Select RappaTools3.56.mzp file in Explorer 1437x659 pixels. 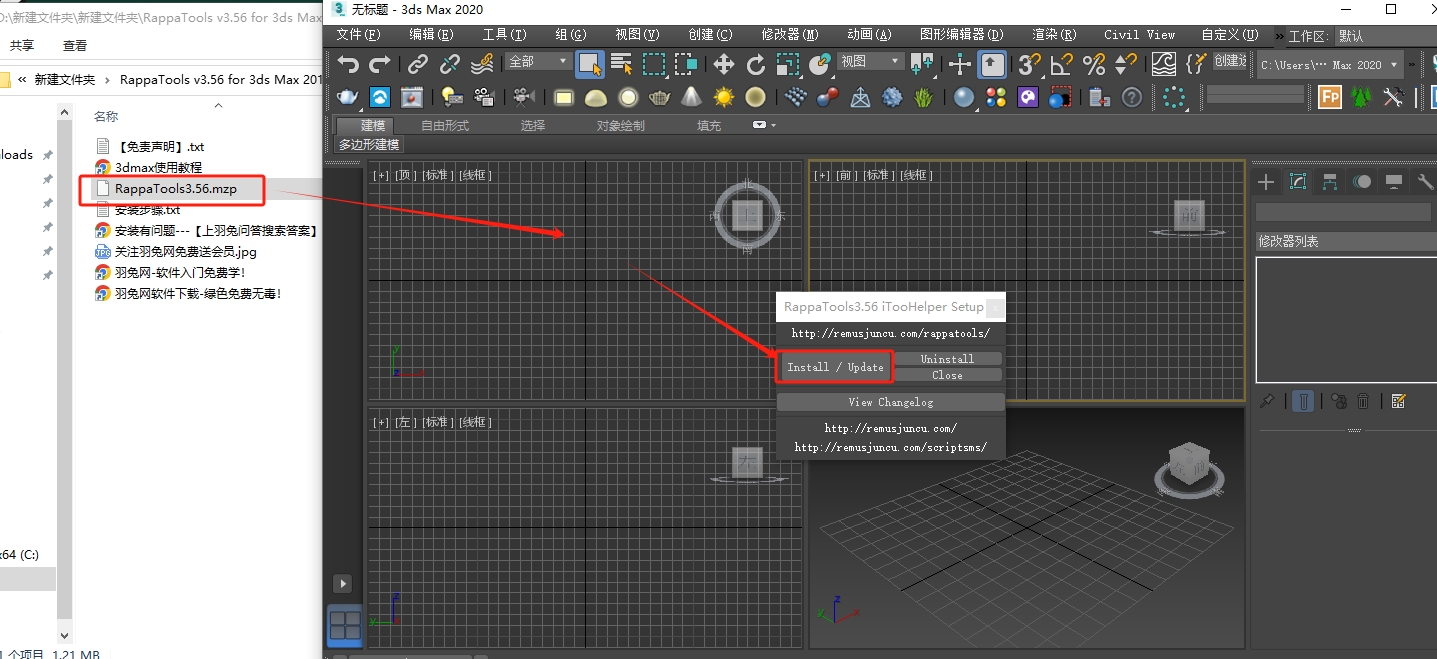pos(176,188)
